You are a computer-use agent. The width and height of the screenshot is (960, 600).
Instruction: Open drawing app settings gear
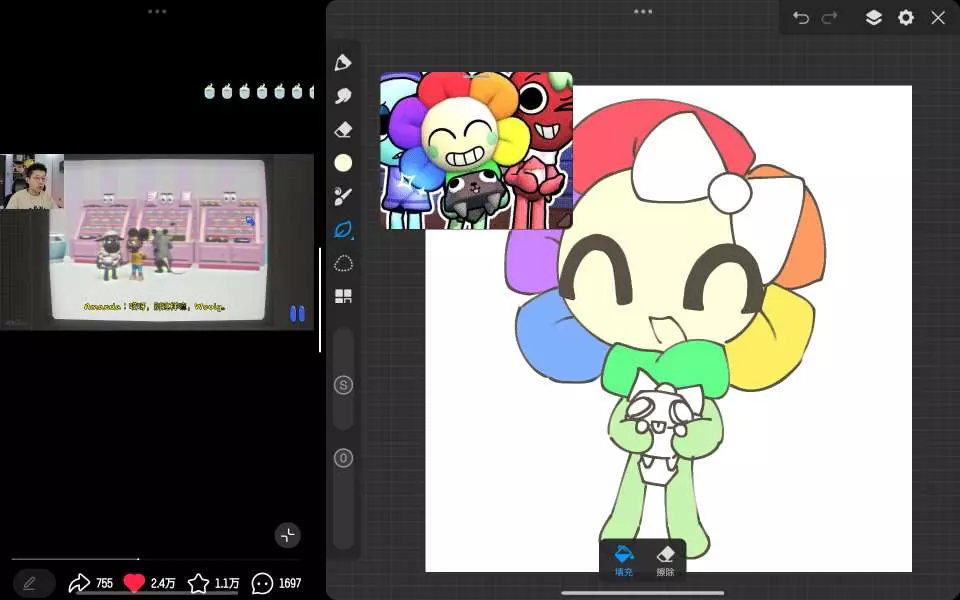[x=906, y=17]
